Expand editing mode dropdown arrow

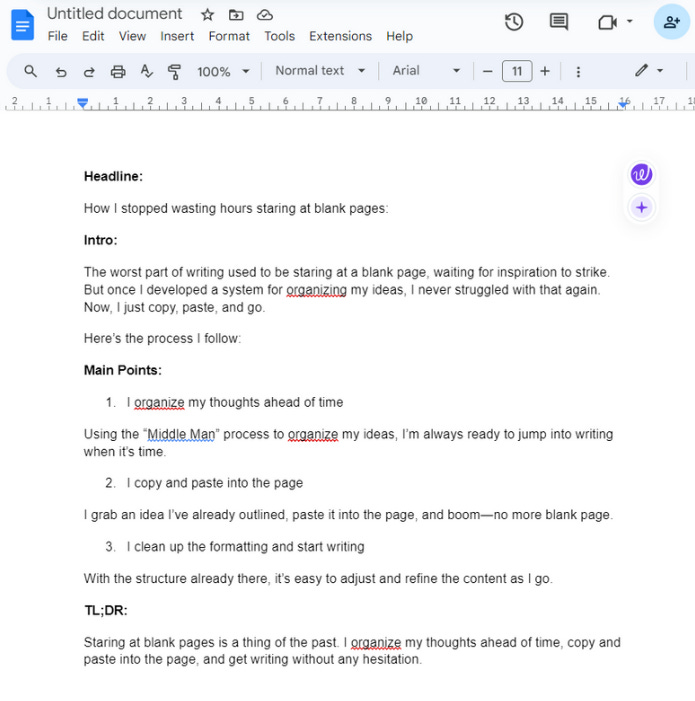[x=660, y=71]
